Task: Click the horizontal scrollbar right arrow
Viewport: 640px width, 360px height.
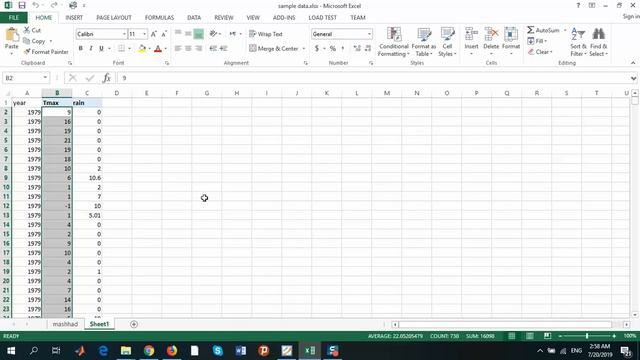Action: [627, 324]
